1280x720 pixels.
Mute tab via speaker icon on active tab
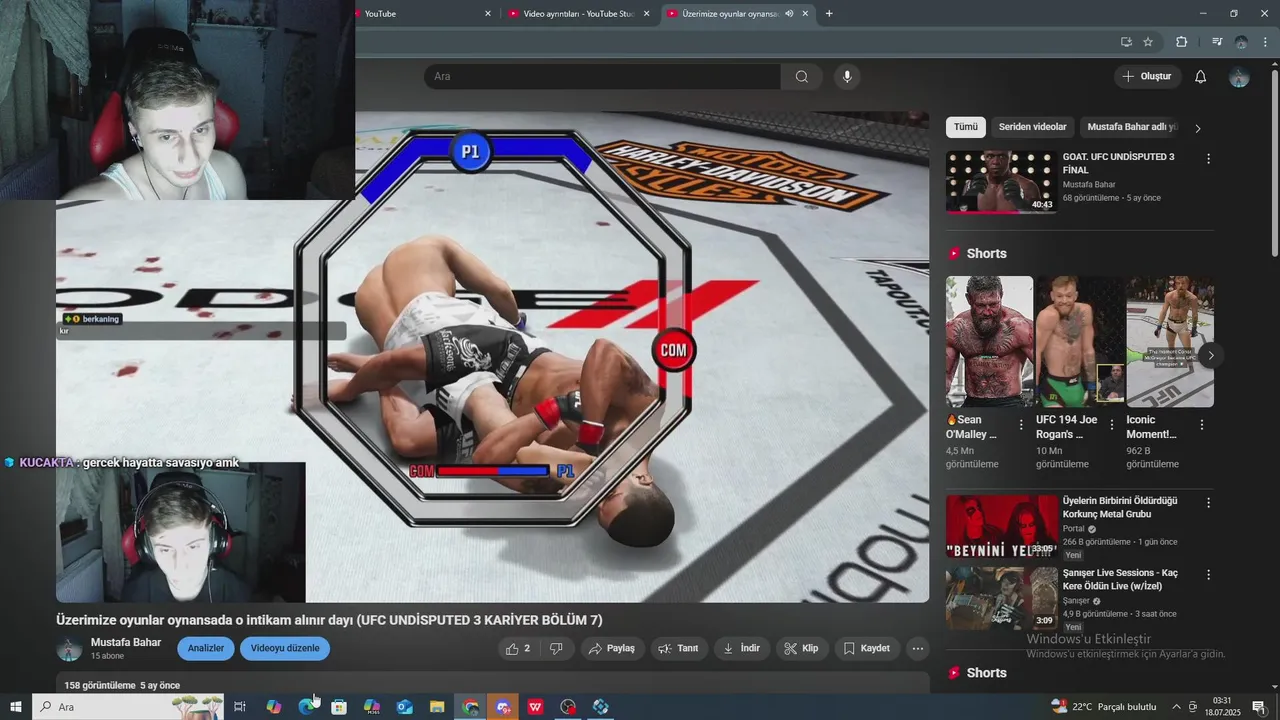789,14
